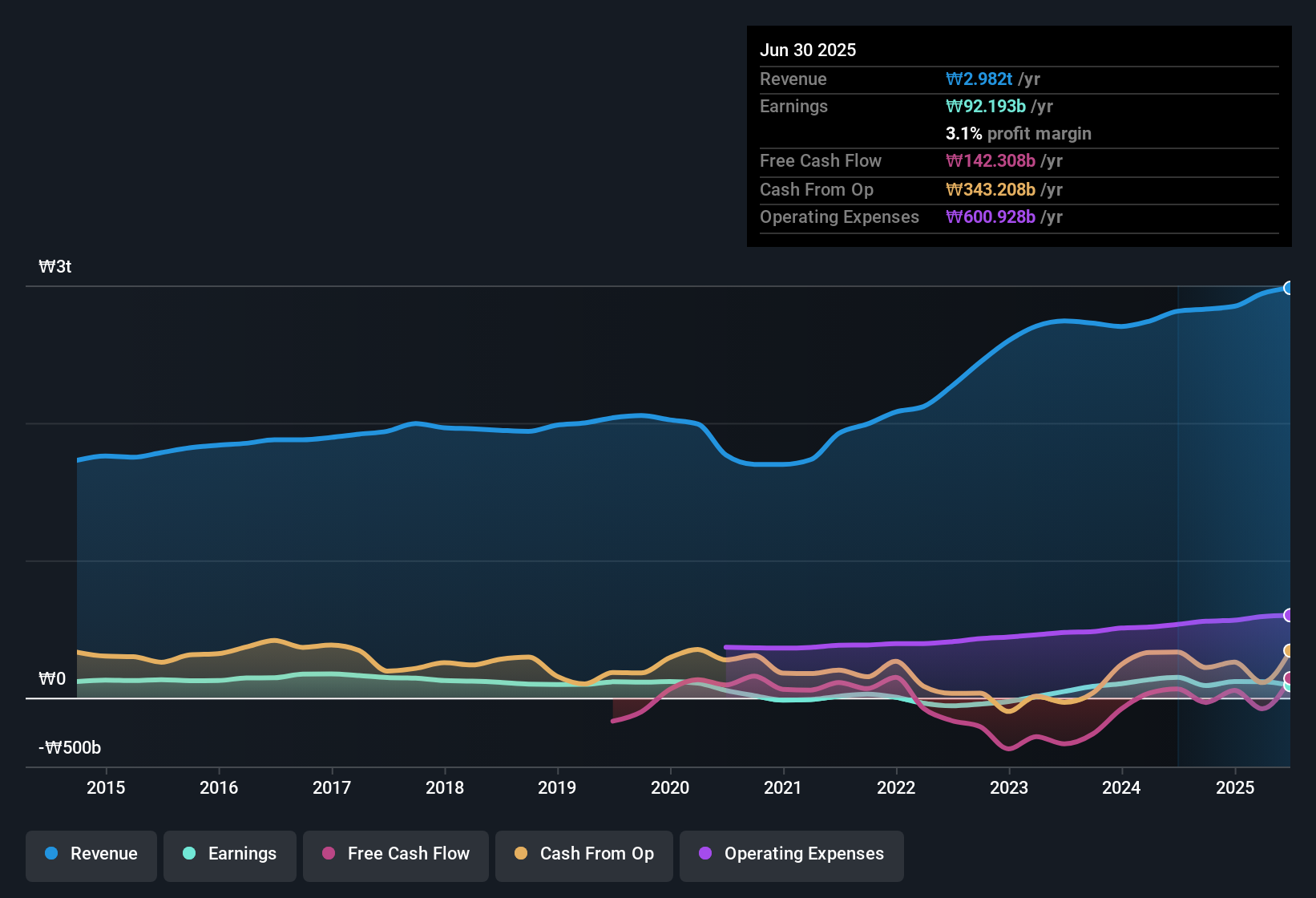Select the Operating Expenses endpoint marker
Image resolution: width=1316 pixels, height=898 pixels.
(1290, 616)
